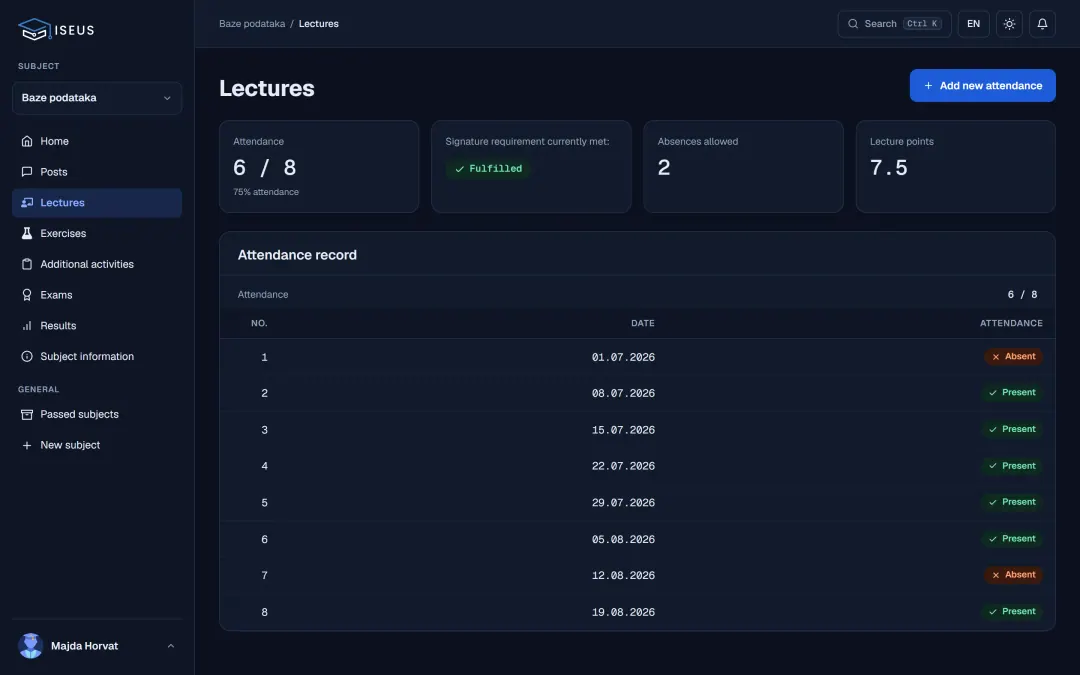Open Exercises in the sidebar

coord(97,233)
